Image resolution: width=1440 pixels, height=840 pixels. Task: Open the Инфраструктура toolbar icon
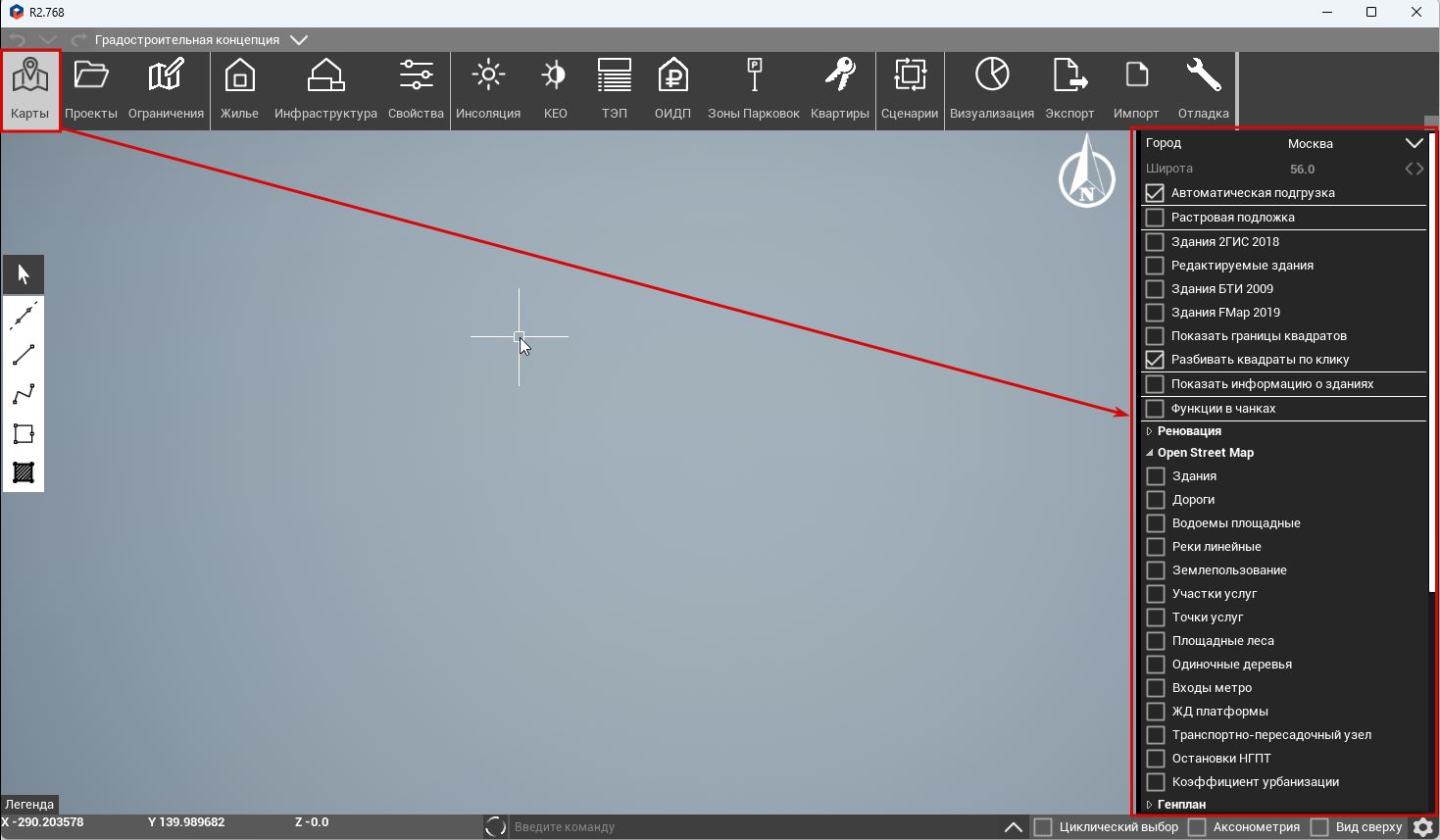(x=325, y=75)
